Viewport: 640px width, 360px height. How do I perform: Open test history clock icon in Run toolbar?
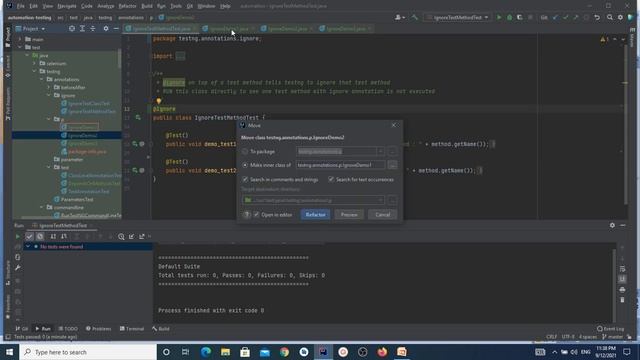coord(121,236)
